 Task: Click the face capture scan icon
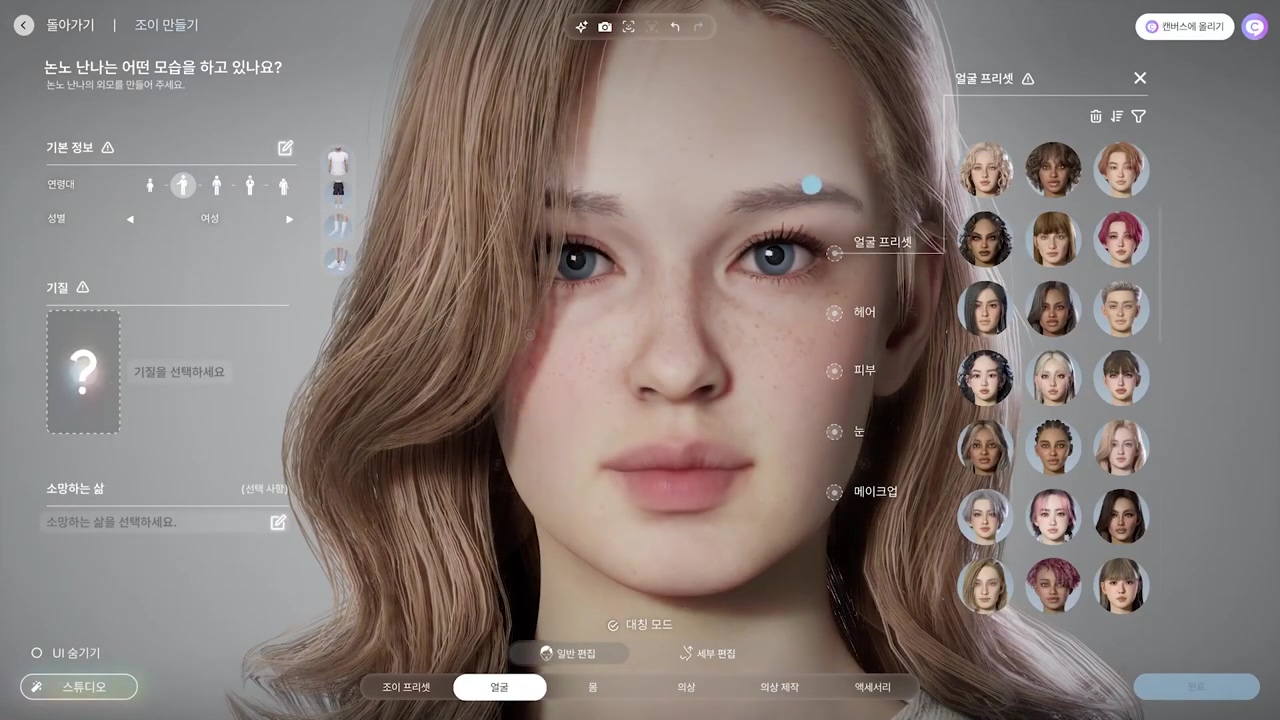pos(628,27)
